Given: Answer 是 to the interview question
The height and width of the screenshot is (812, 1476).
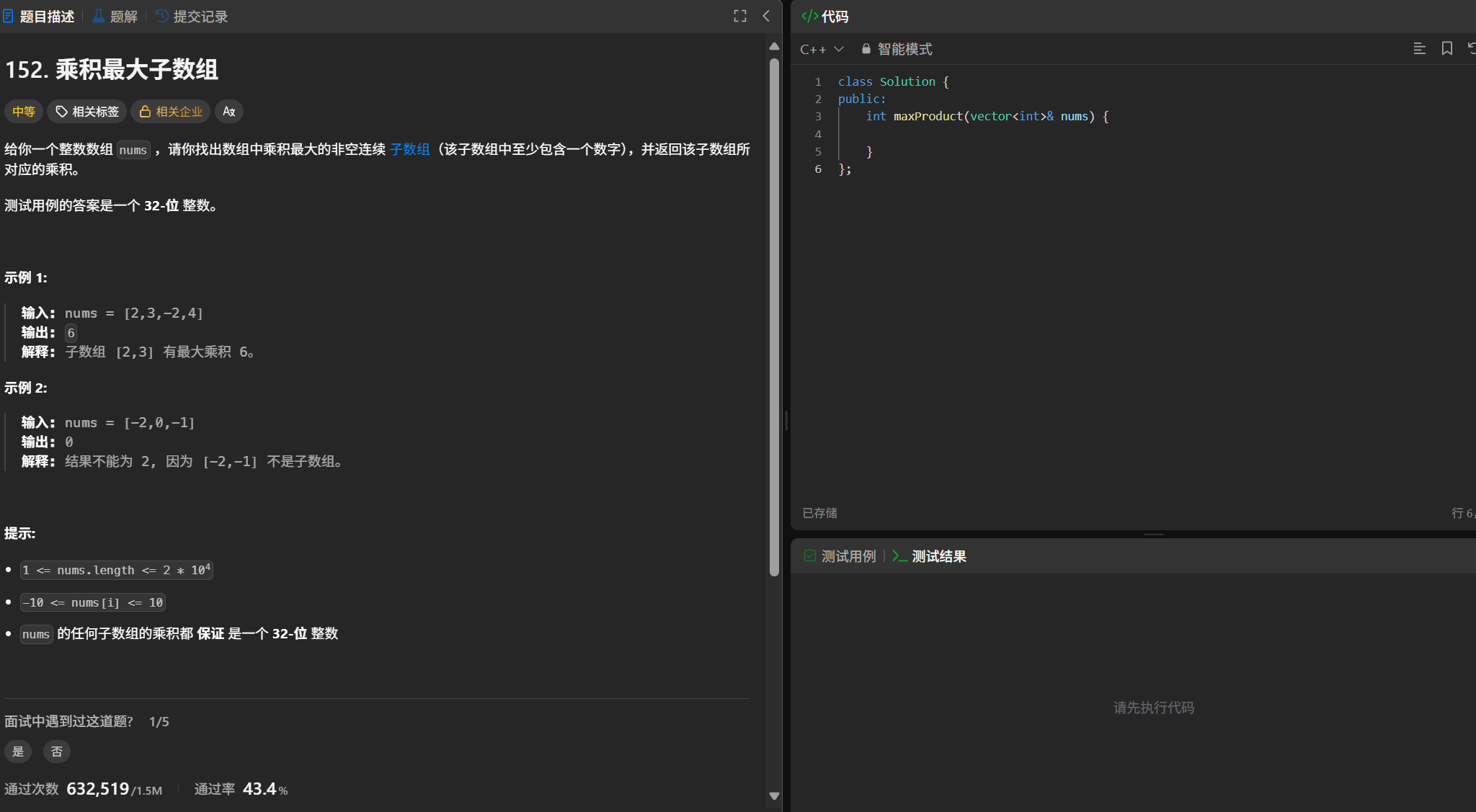Looking at the screenshot, I should coord(18,751).
